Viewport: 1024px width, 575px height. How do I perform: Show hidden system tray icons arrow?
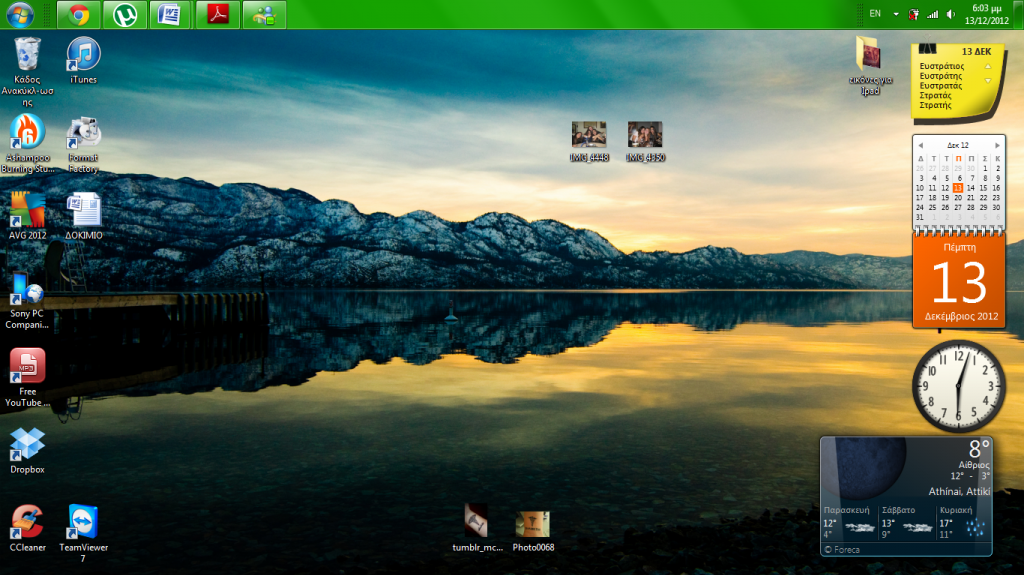coord(896,14)
